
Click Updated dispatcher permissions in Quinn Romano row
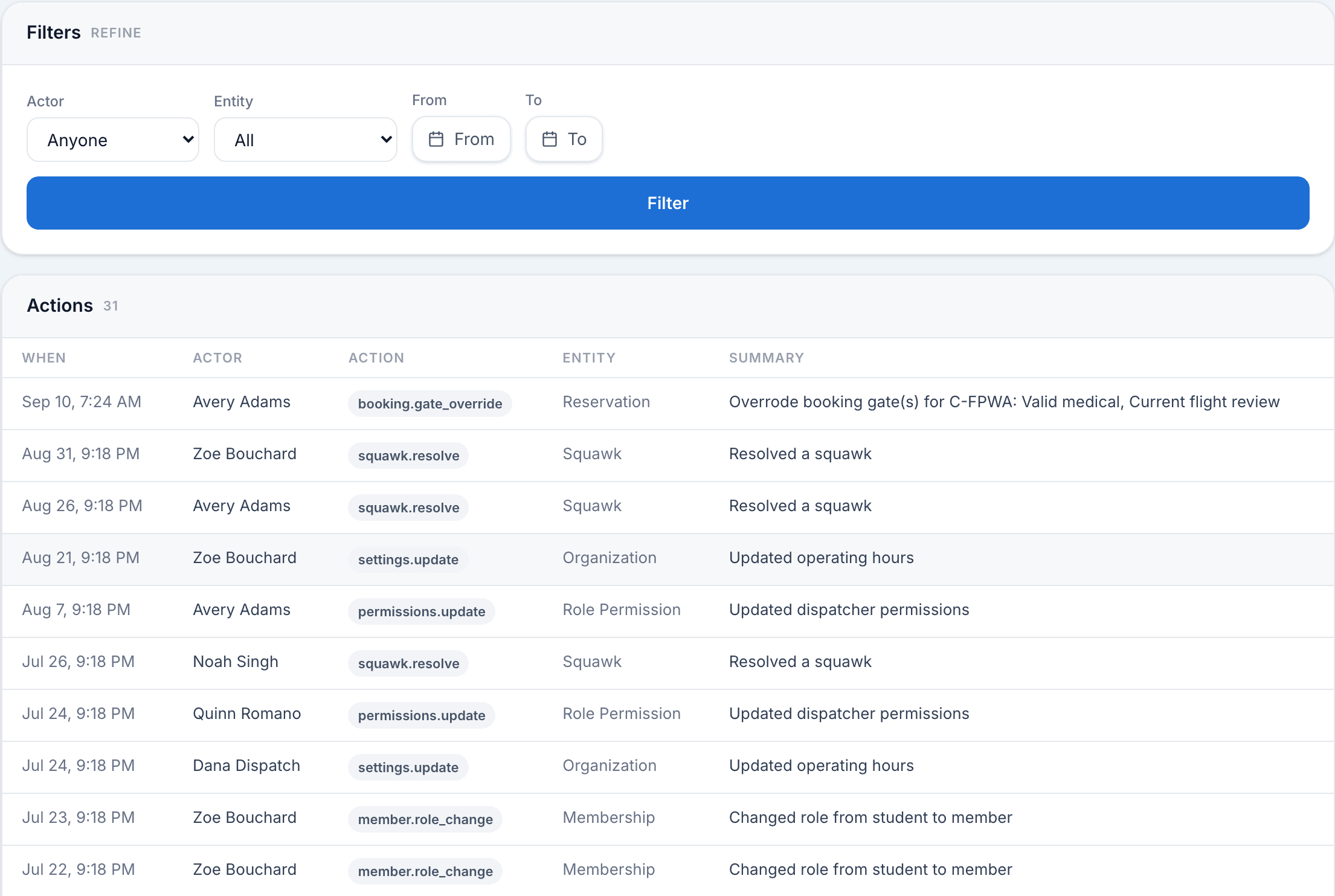[x=849, y=714]
